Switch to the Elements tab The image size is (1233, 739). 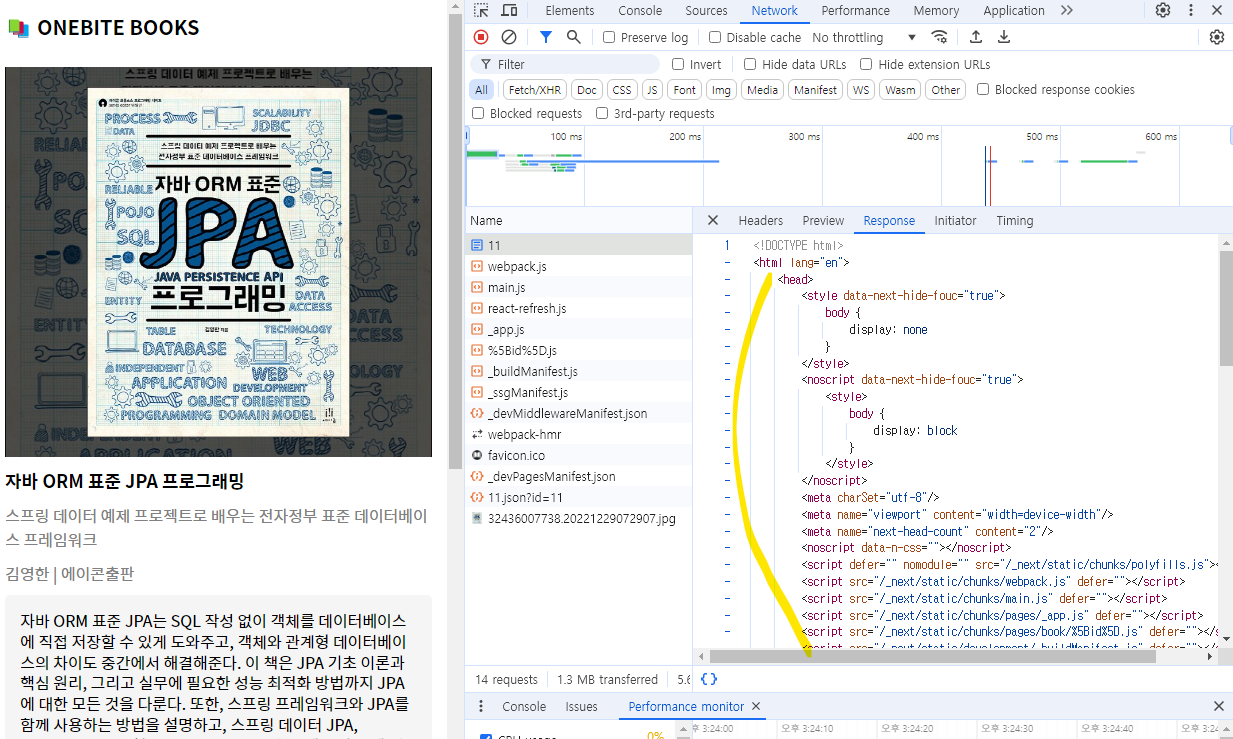click(570, 11)
